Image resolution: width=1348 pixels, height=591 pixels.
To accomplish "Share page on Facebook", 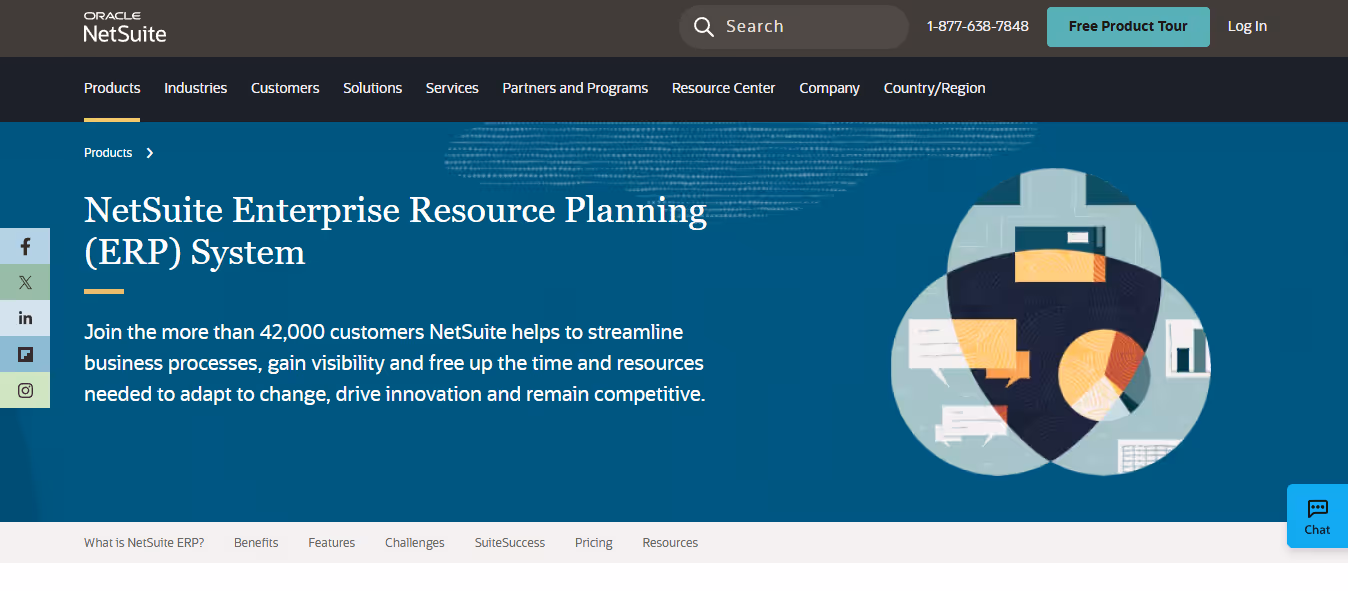I will [x=25, y=246].
